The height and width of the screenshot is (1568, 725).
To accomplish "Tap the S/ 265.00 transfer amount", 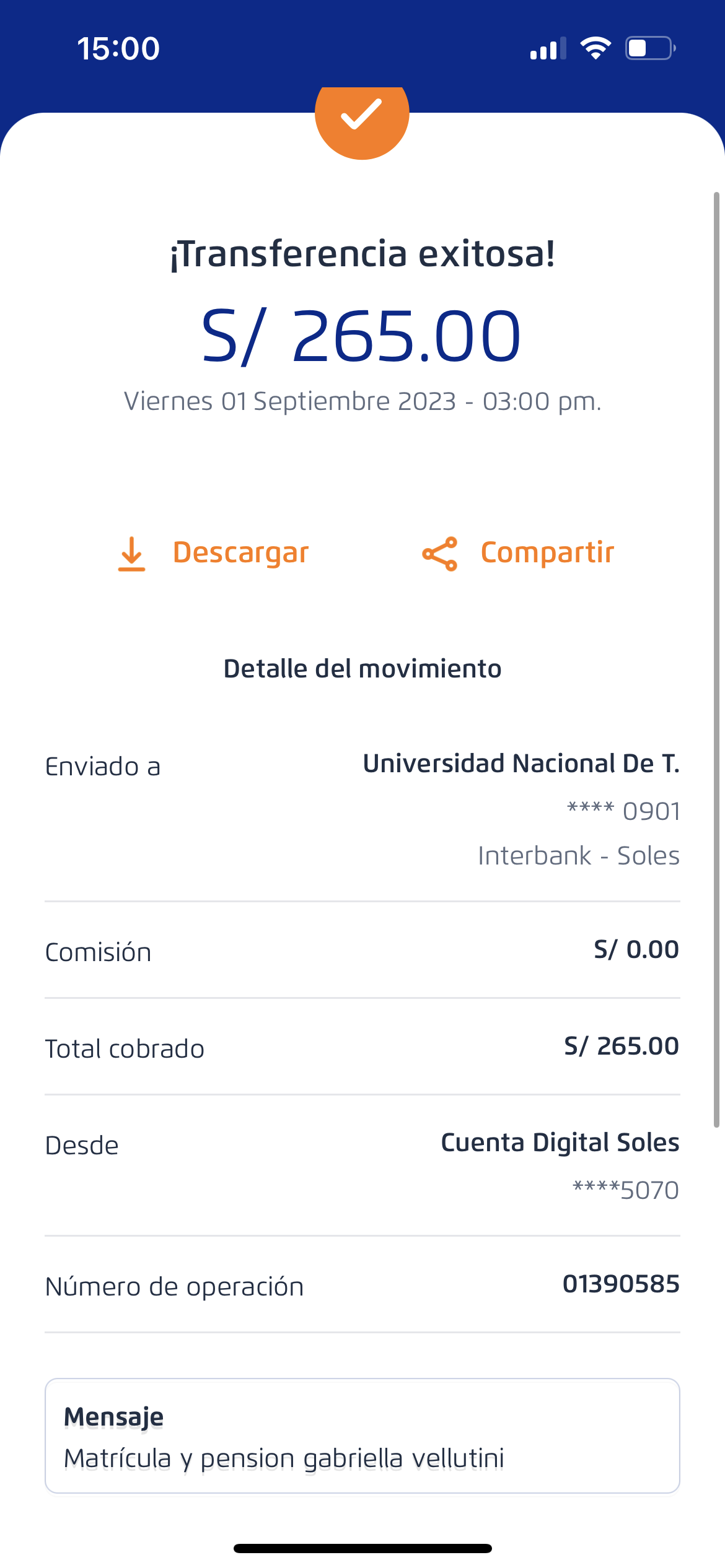I will coord(362,336).
